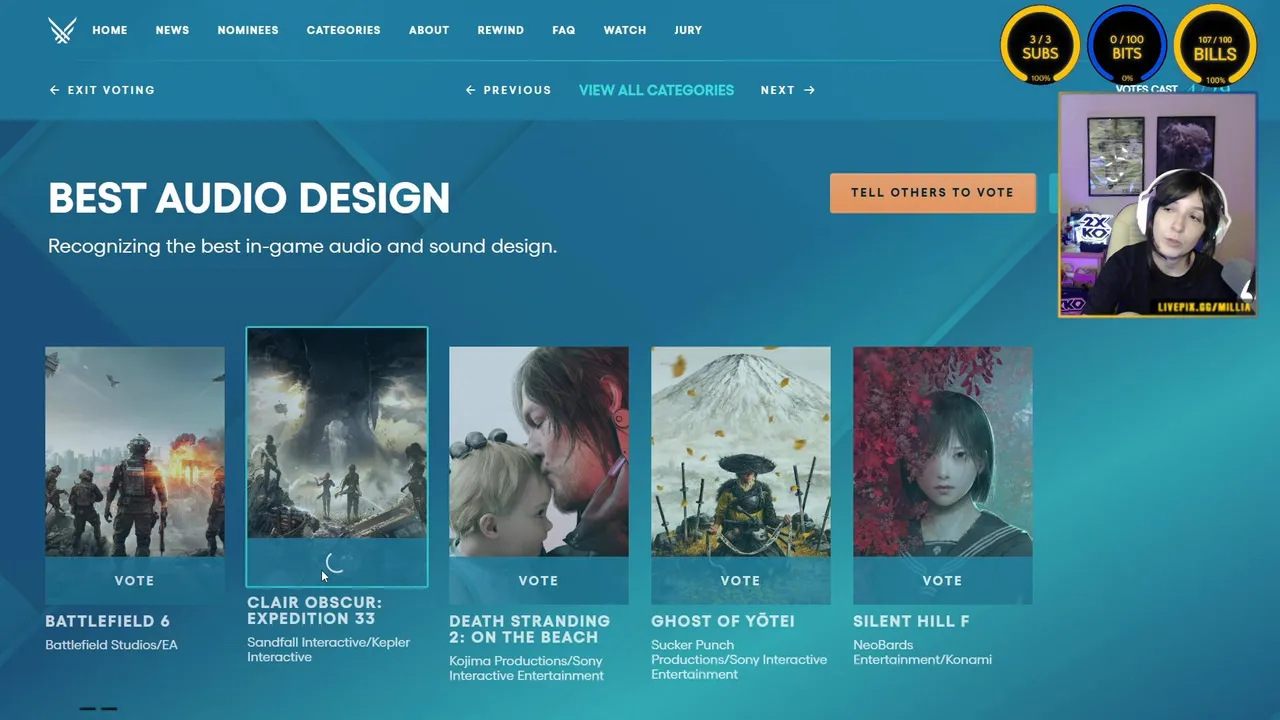
Task: Click the Best Audio Design heading
Action: tap(249, 198)
